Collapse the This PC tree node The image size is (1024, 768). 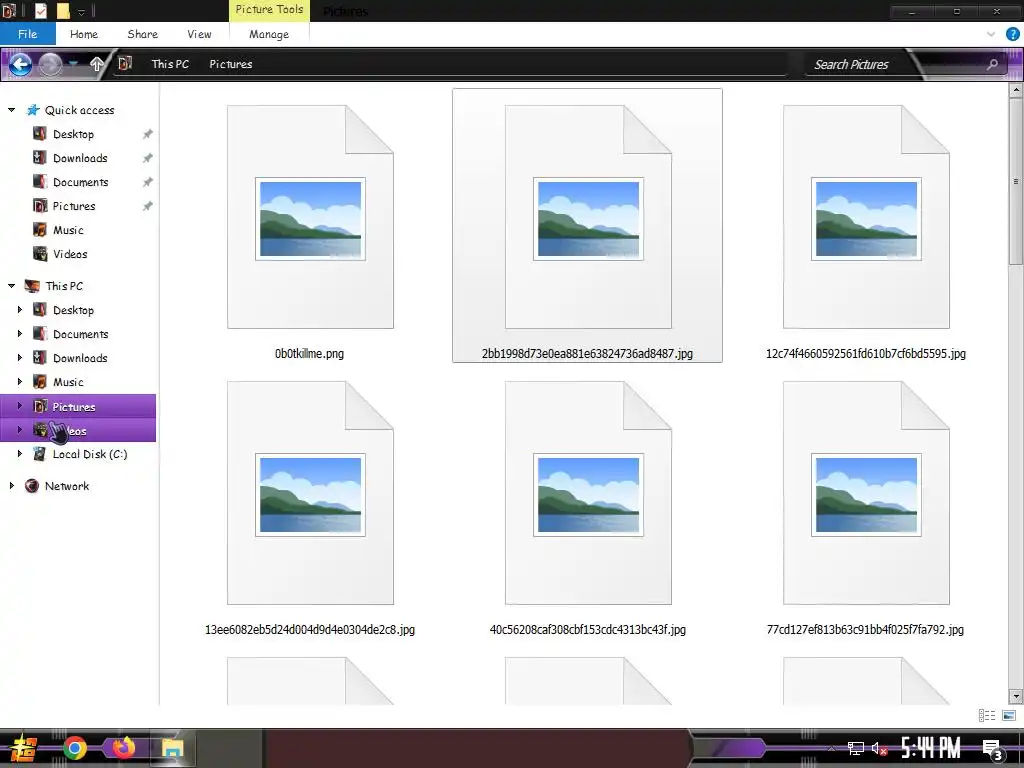pyautogui.click(x=11, y=286)
